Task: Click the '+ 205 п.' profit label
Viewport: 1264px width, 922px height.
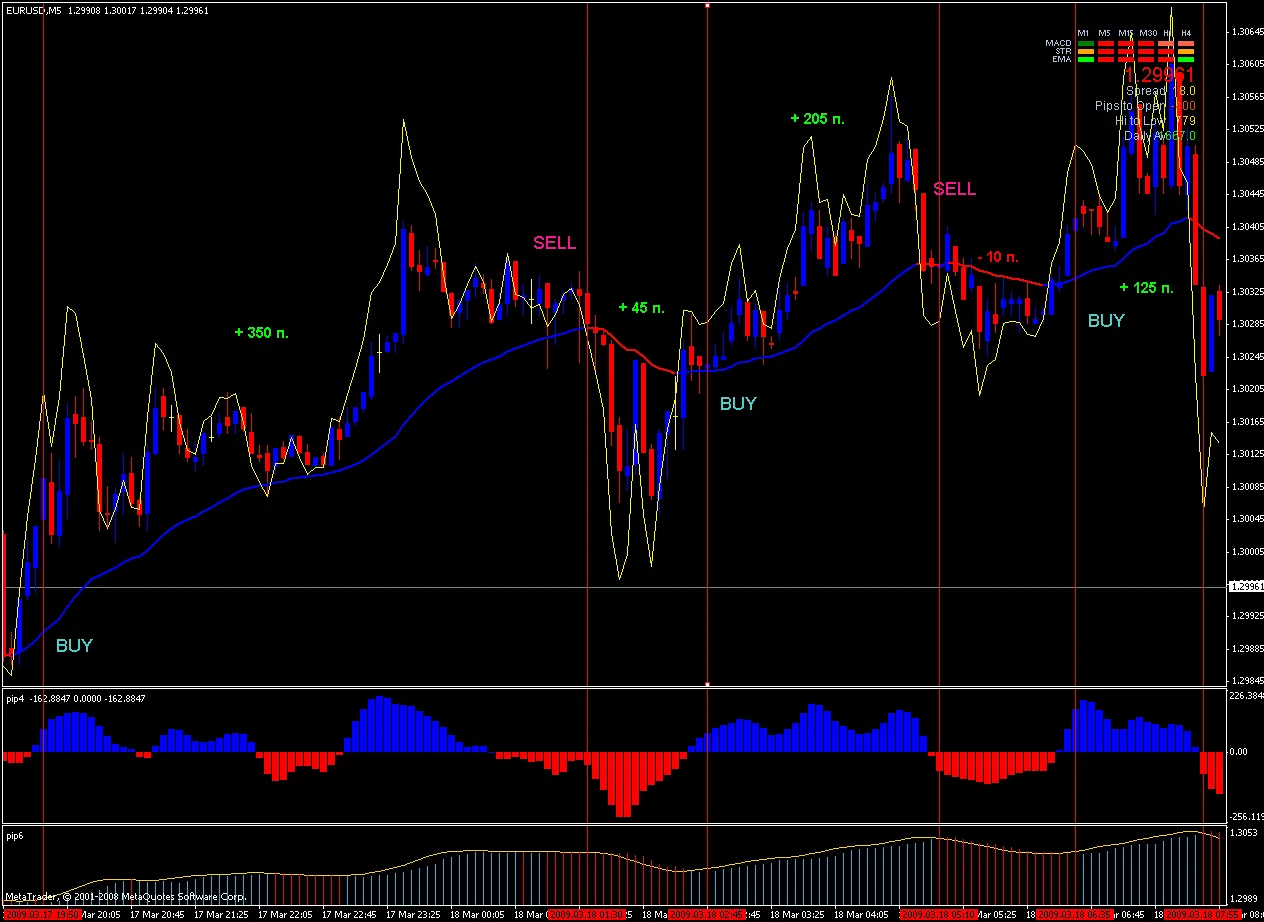Action: [817, 118]
